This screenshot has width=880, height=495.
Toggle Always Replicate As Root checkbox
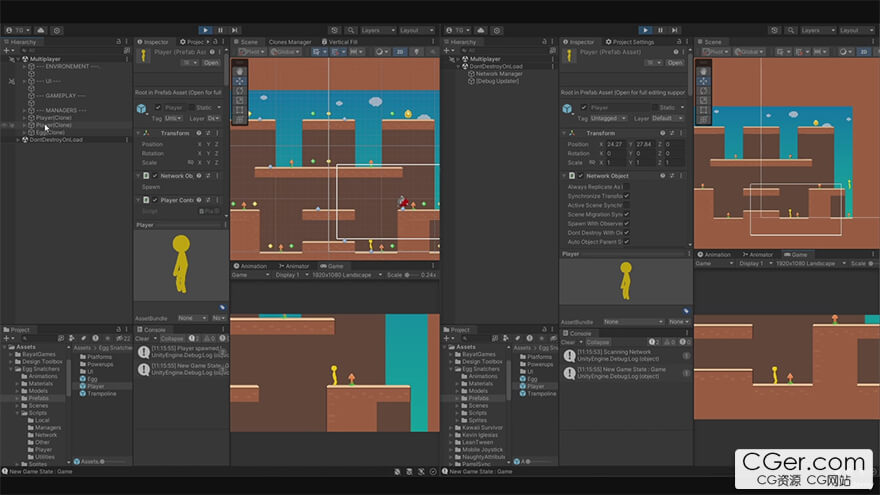coord(626,187)
